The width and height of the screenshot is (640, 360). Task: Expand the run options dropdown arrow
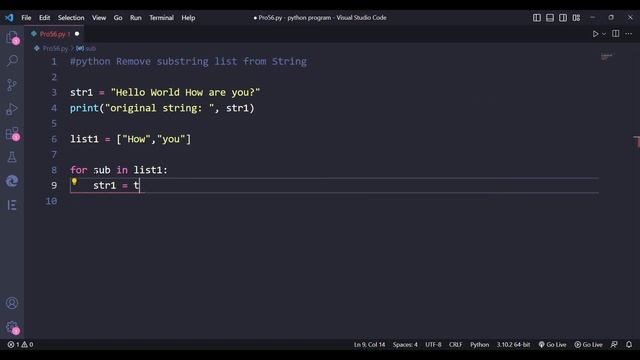coord(604,34)
